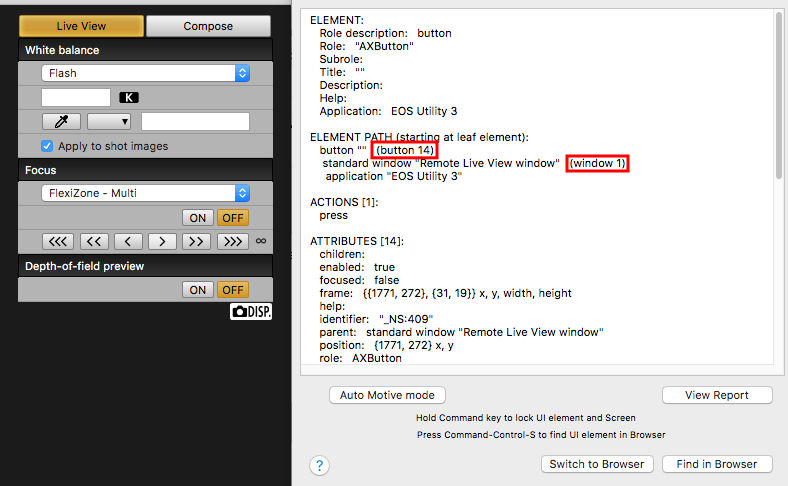The image size is (788, 486).
Task: Click the 'Role description: button' line
Action: coord(385,33)
